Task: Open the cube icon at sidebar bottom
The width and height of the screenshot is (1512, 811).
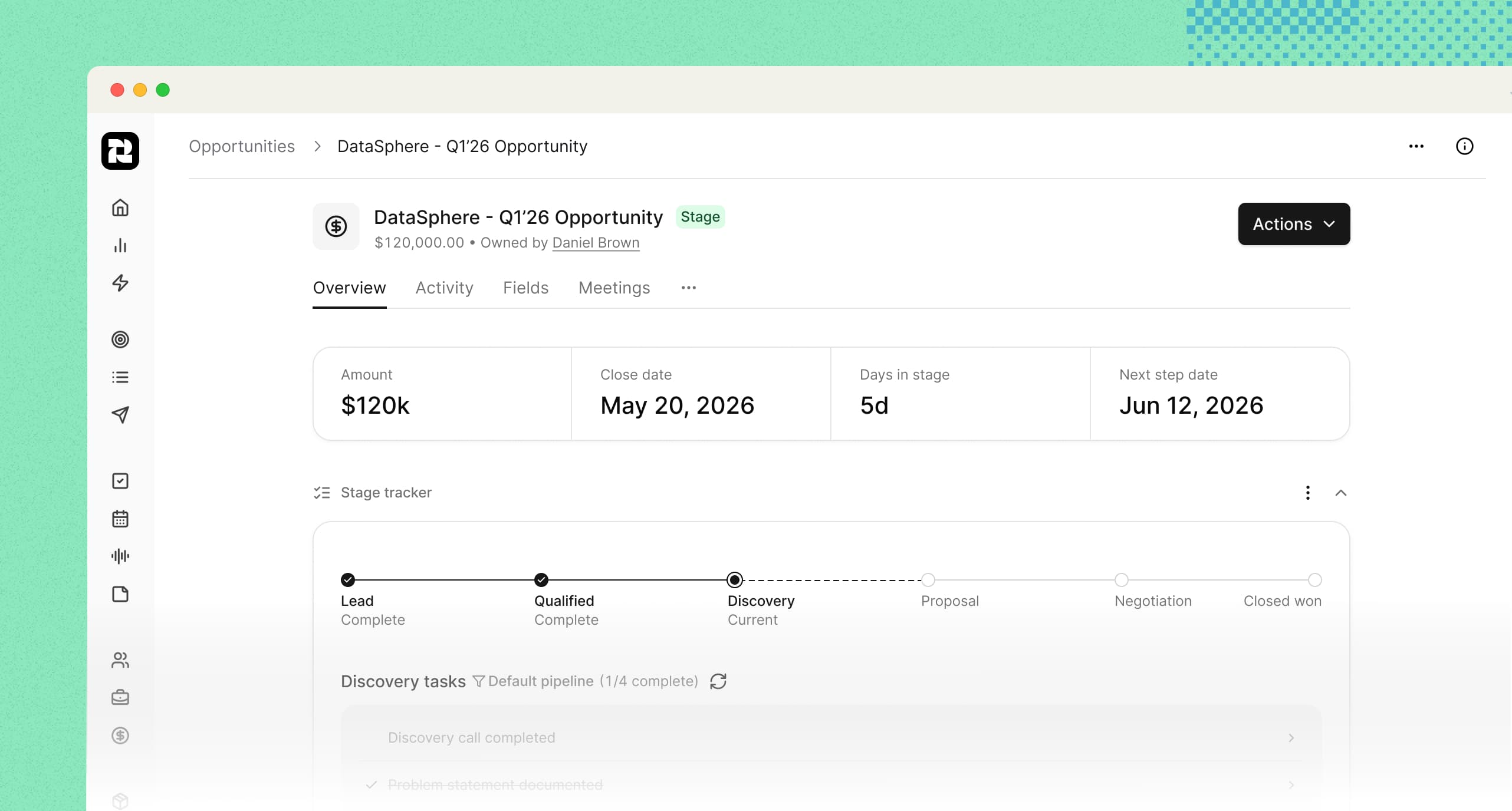Action: coord(120,801)
